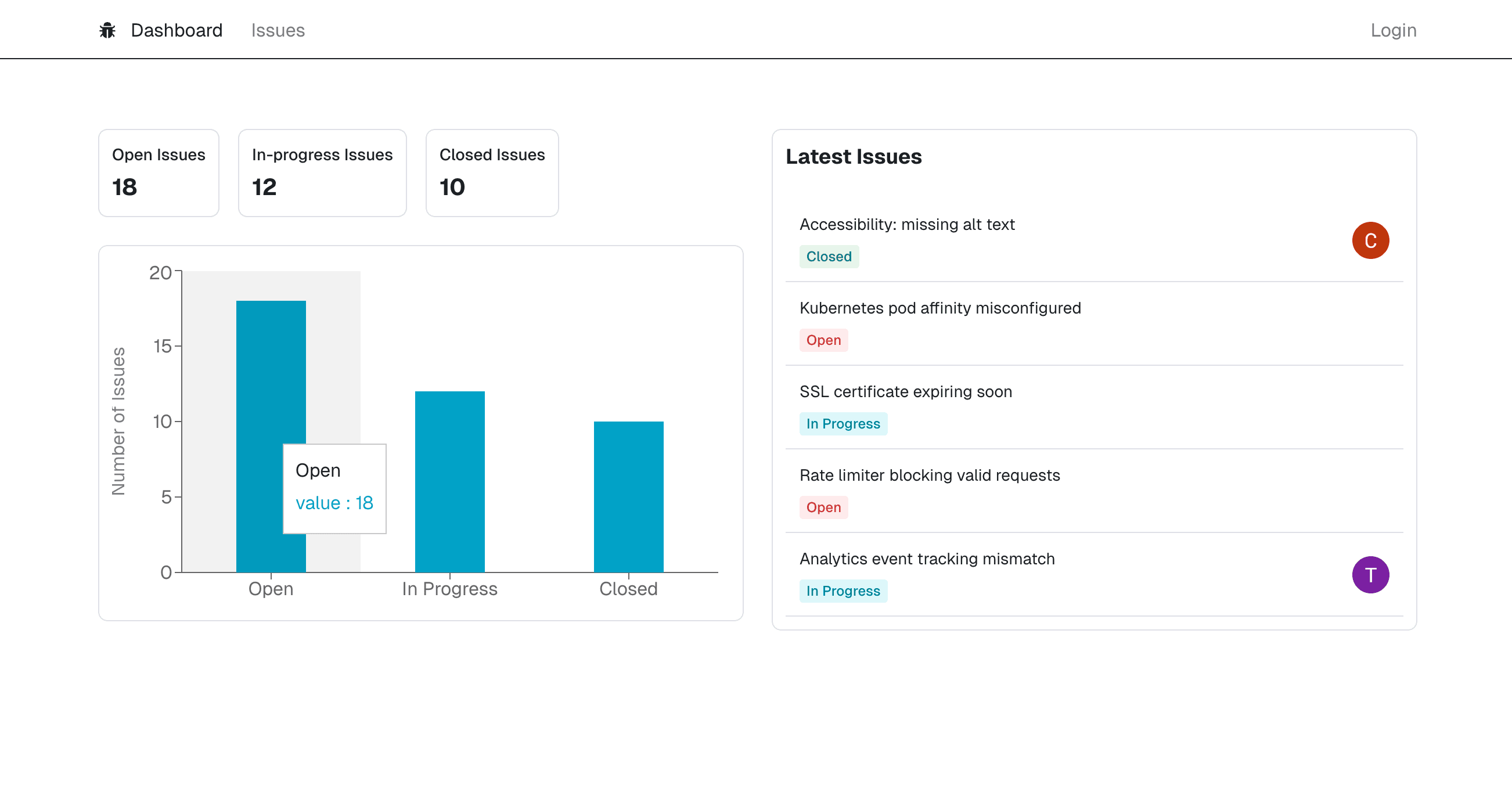Open the In-progress Issues summary card
Image resolution: width=1512 pixels, height=785 pixels.
[x=322, y=172]
